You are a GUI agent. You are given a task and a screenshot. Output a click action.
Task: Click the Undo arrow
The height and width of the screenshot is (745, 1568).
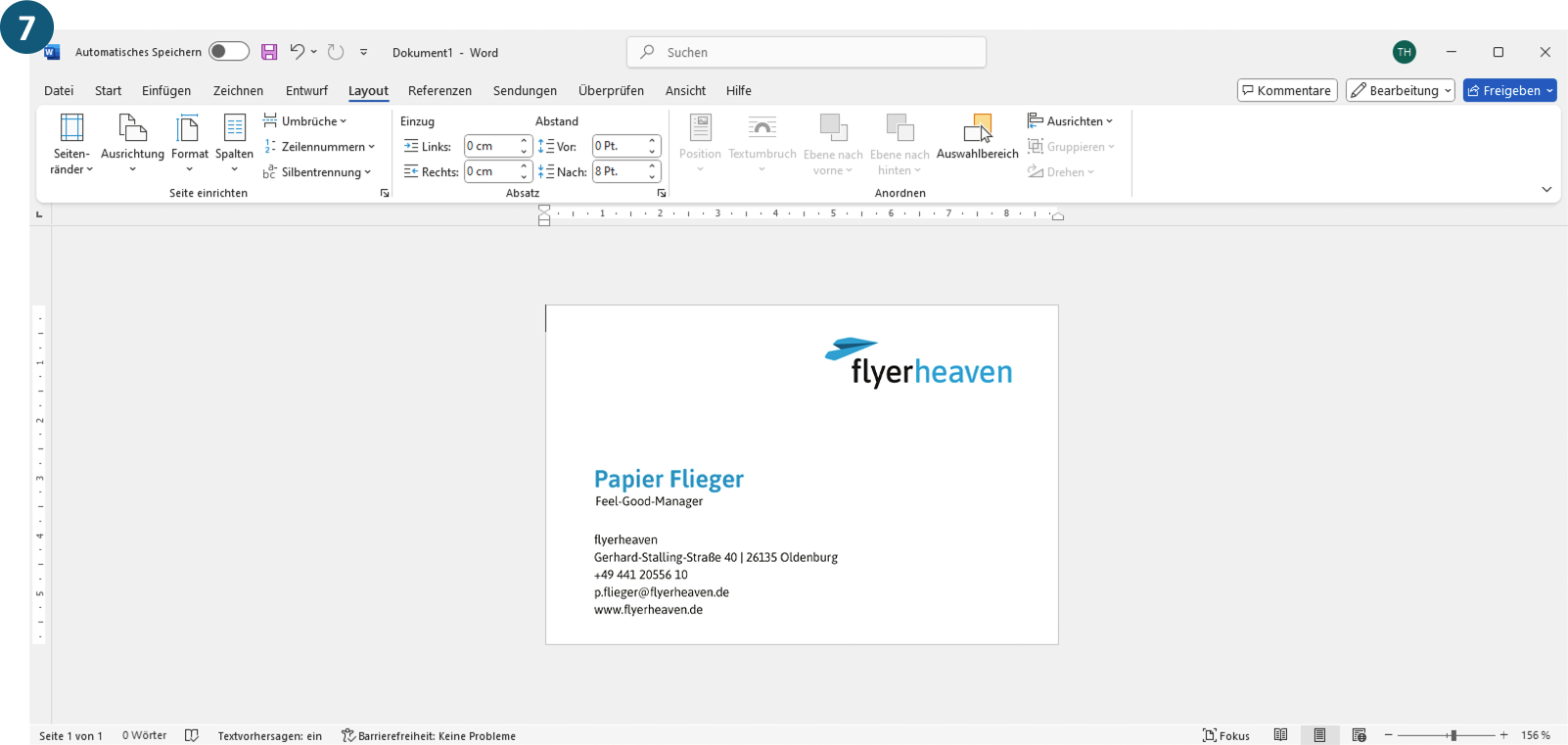(298, 52)
